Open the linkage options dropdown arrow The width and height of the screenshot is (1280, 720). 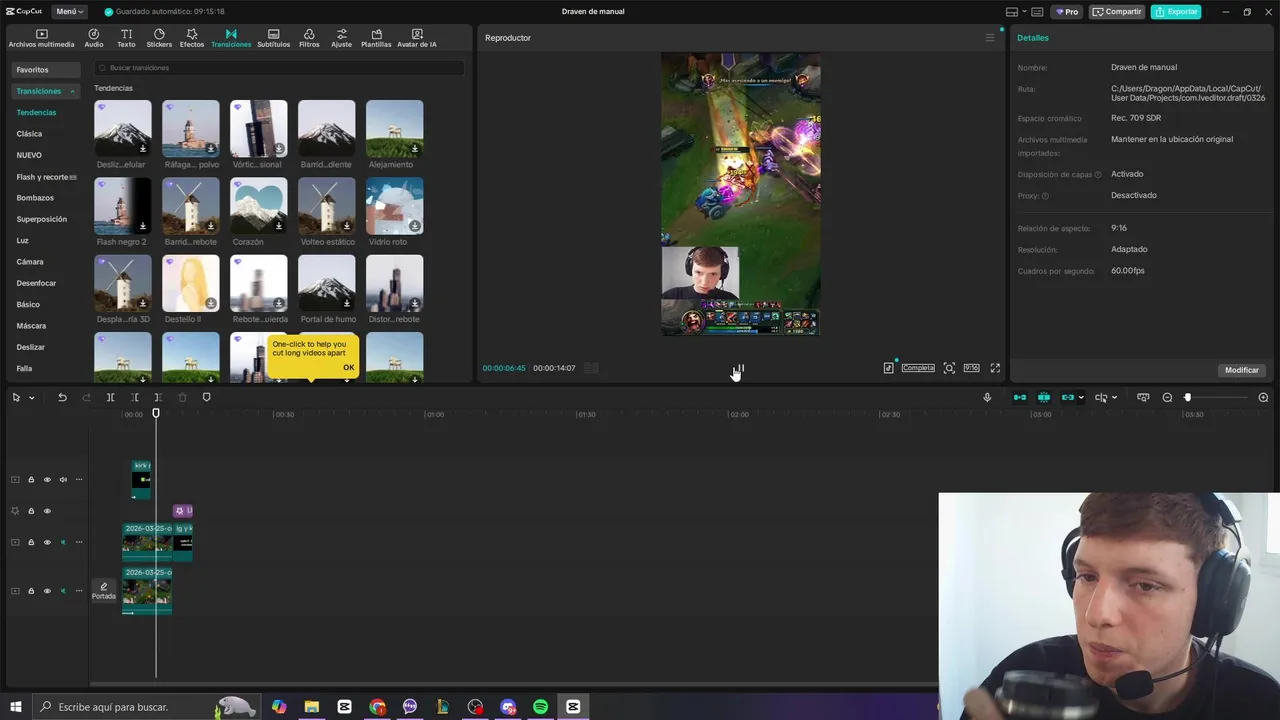[1081, 398]
